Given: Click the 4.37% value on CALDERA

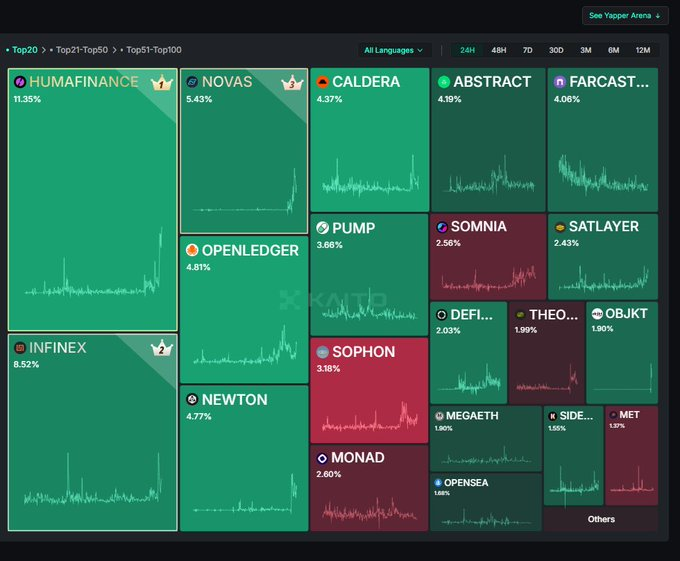Looking at the screenshot, I should pos(329,99).
